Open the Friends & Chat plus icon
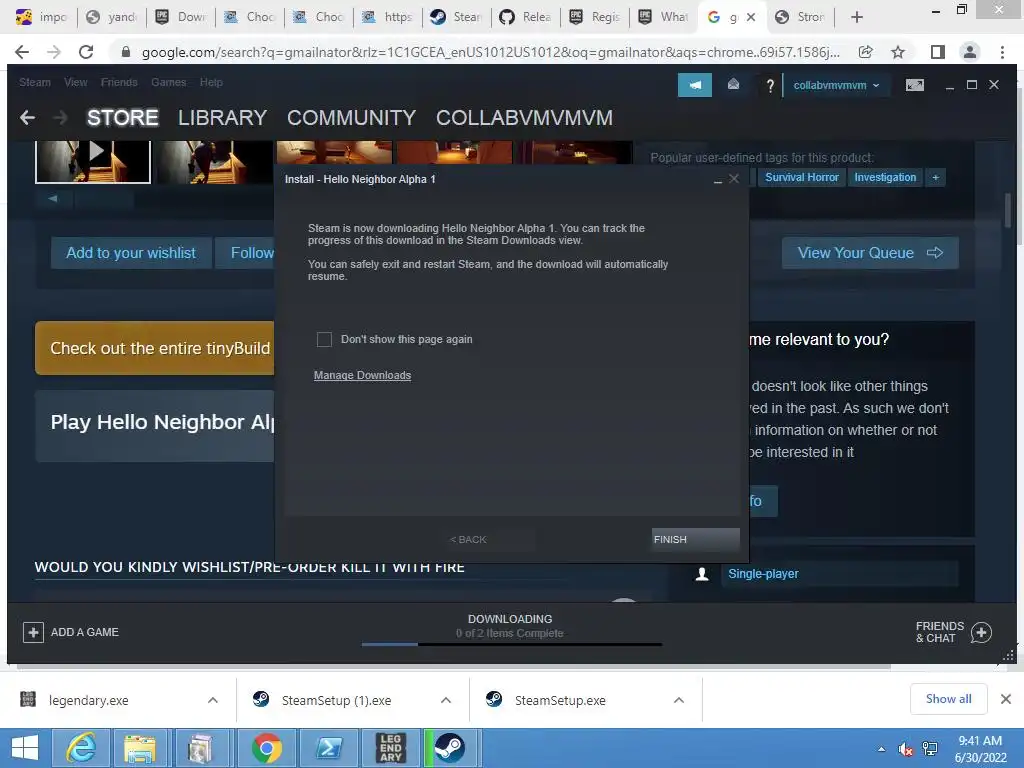Image resolution: width=1024 pixels, height=768 pixels. 981,632
